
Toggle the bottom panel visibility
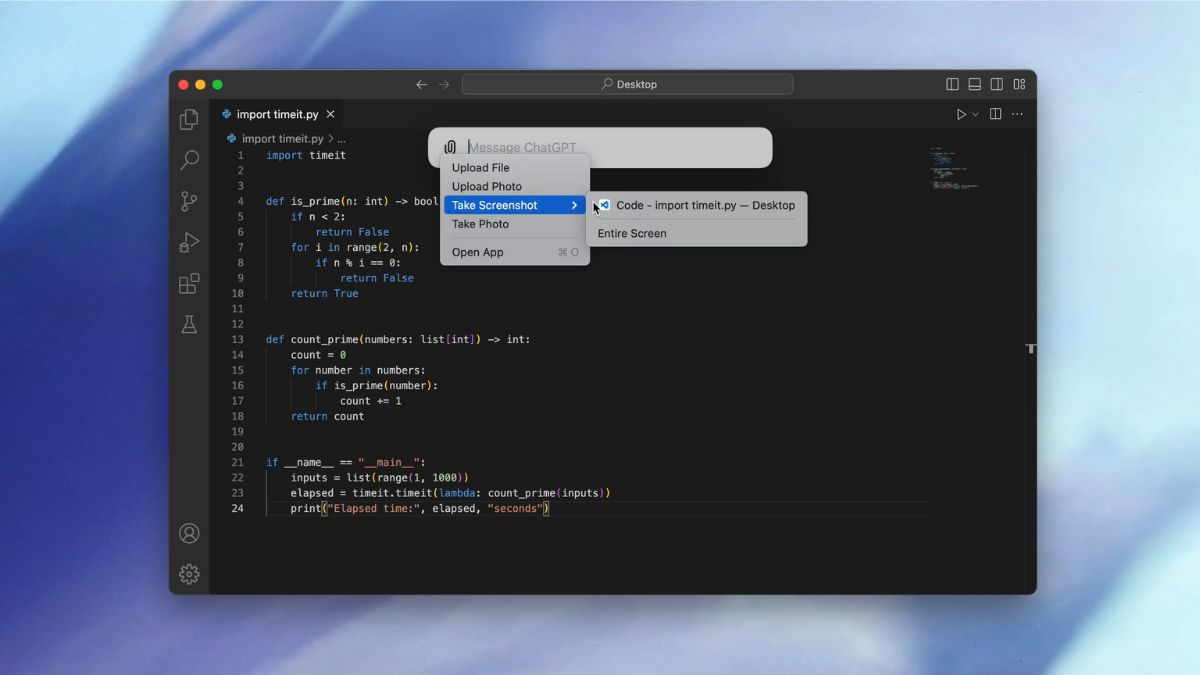pyautogui.click(x=974, y=84)
